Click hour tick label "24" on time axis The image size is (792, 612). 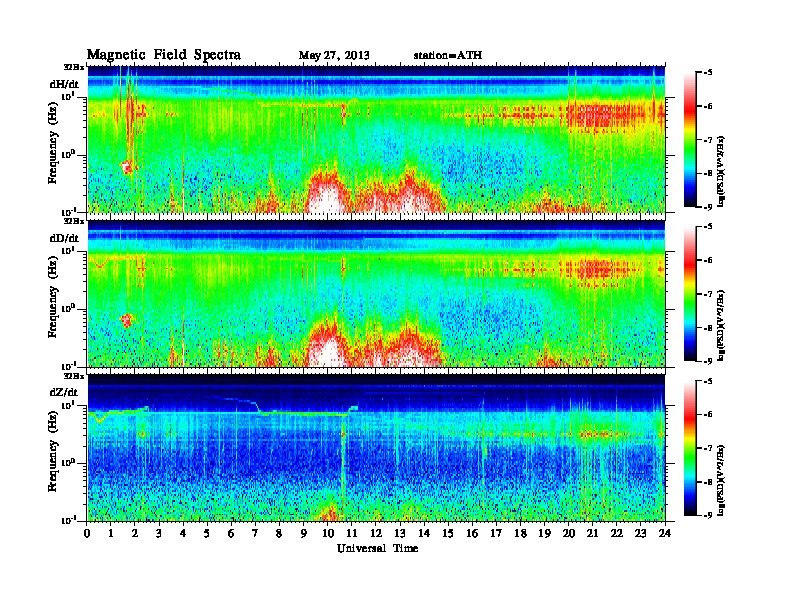pyautogui.click(x=665, y=533)
